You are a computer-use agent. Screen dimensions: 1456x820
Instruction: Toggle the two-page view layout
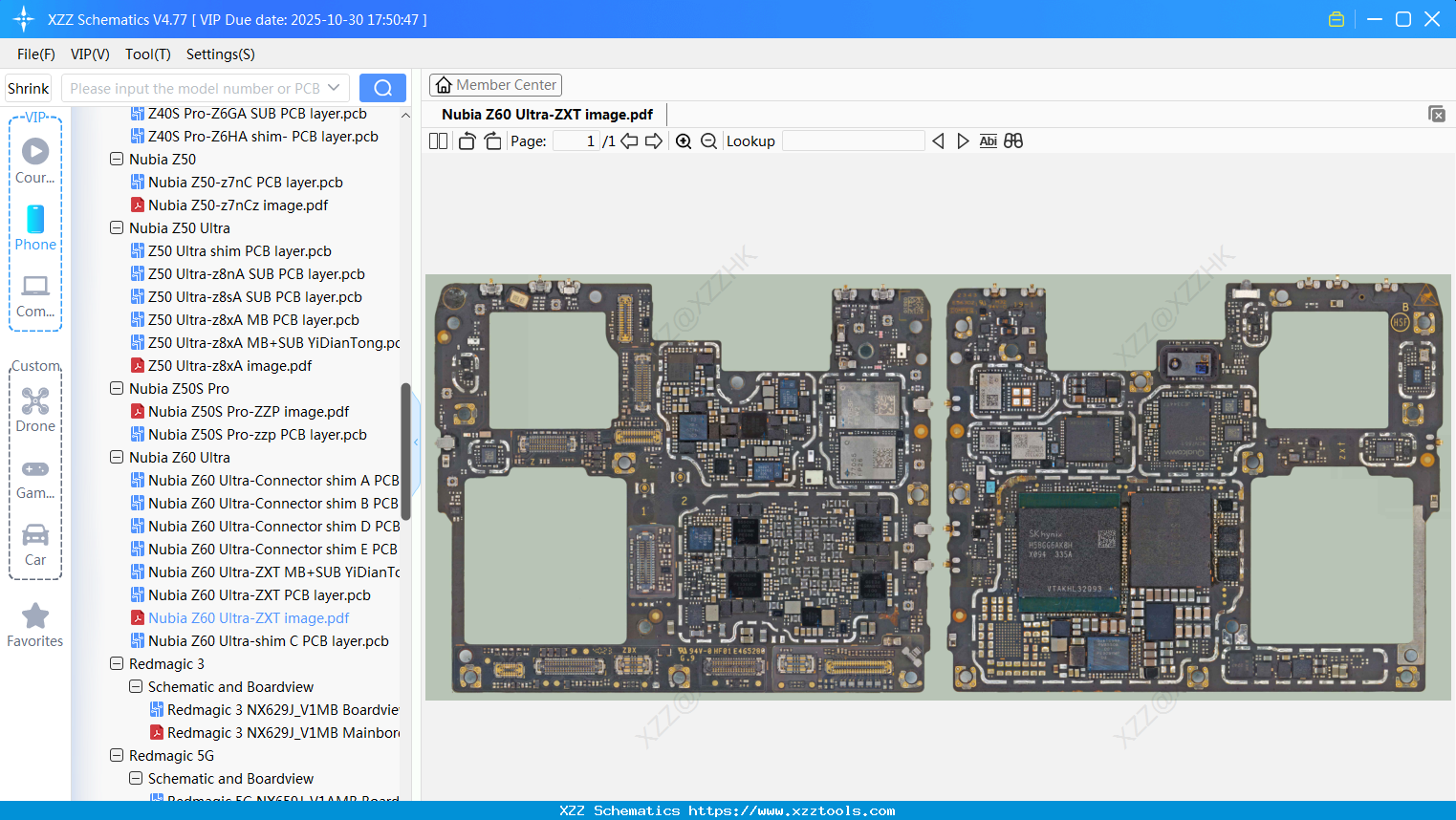438,141
